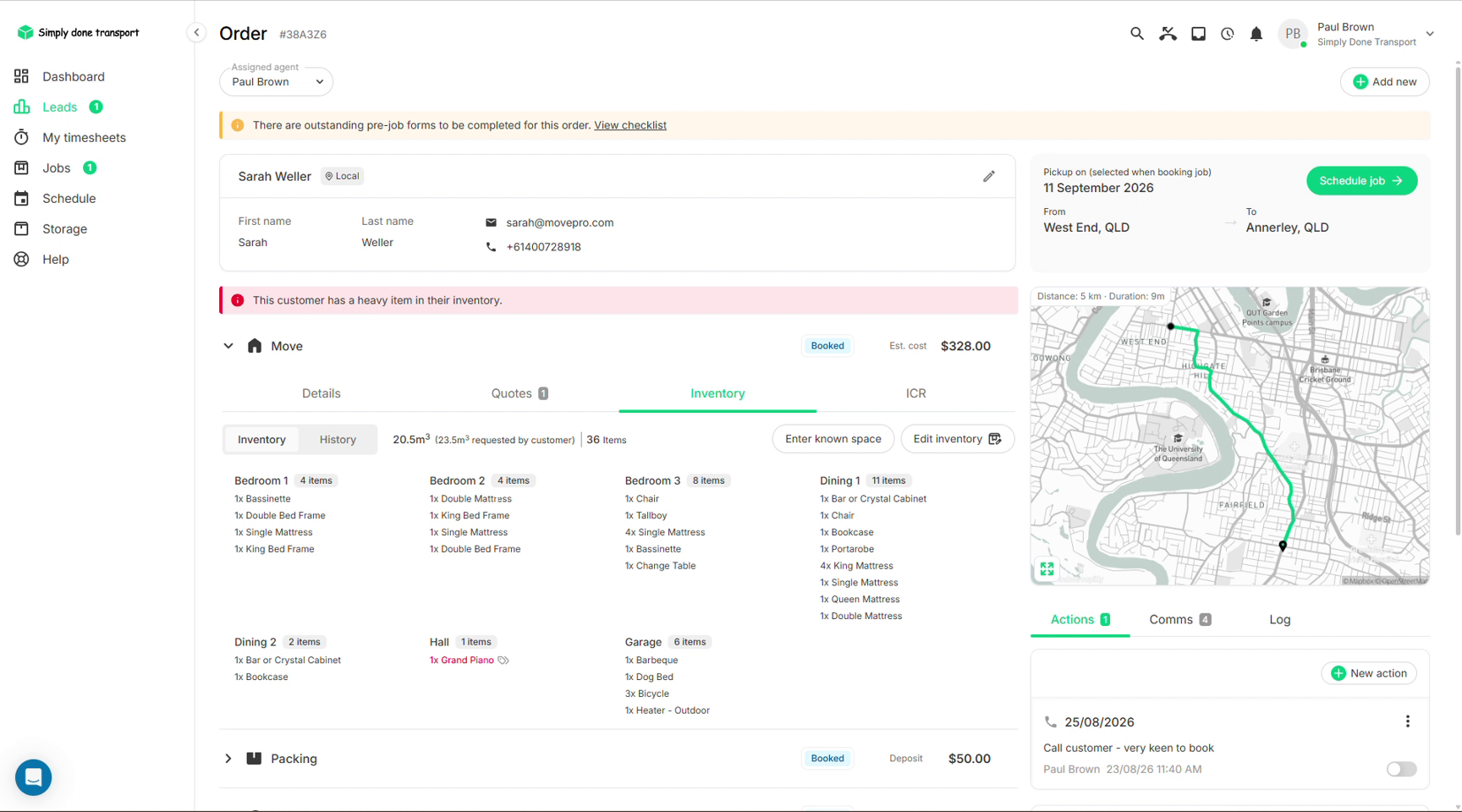Open the clock history icon in header
The width and height of the screenshot is (1462, 812).
pyautogui.click(x=1227, y=34)
